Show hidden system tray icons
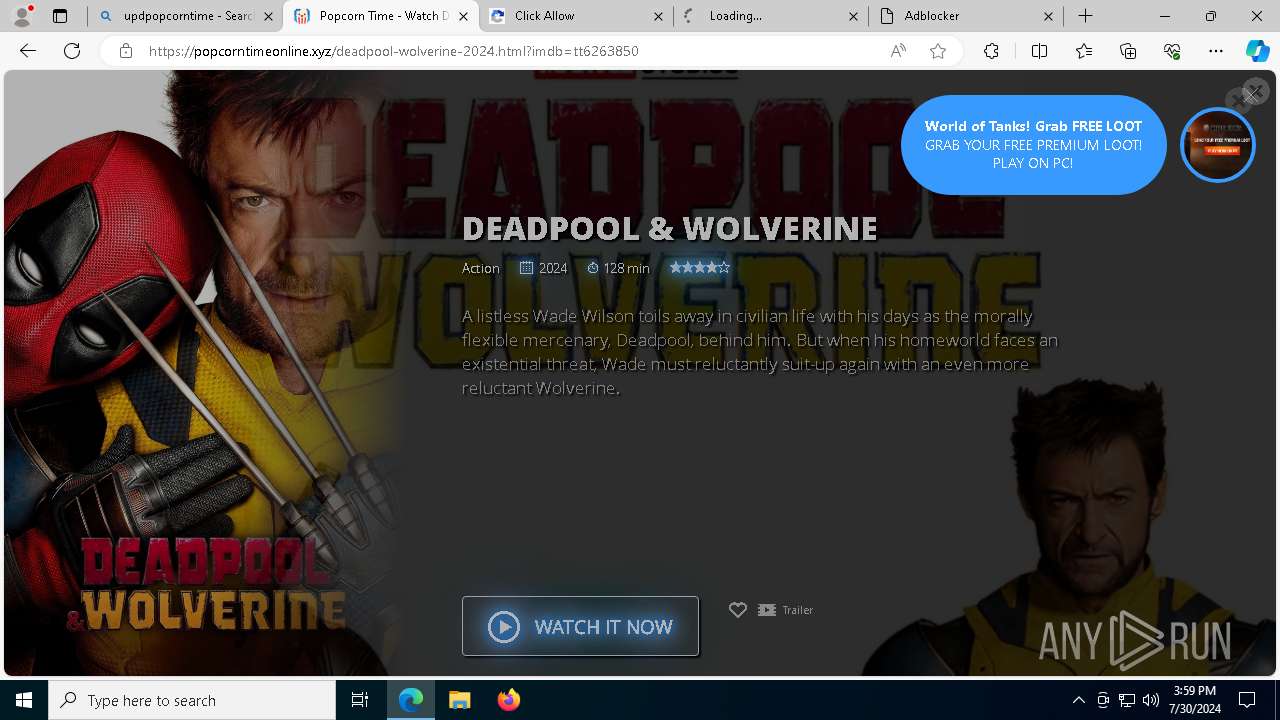Image resolution: width=1280 pixels, height=720 pixels. click(1079, 700)
